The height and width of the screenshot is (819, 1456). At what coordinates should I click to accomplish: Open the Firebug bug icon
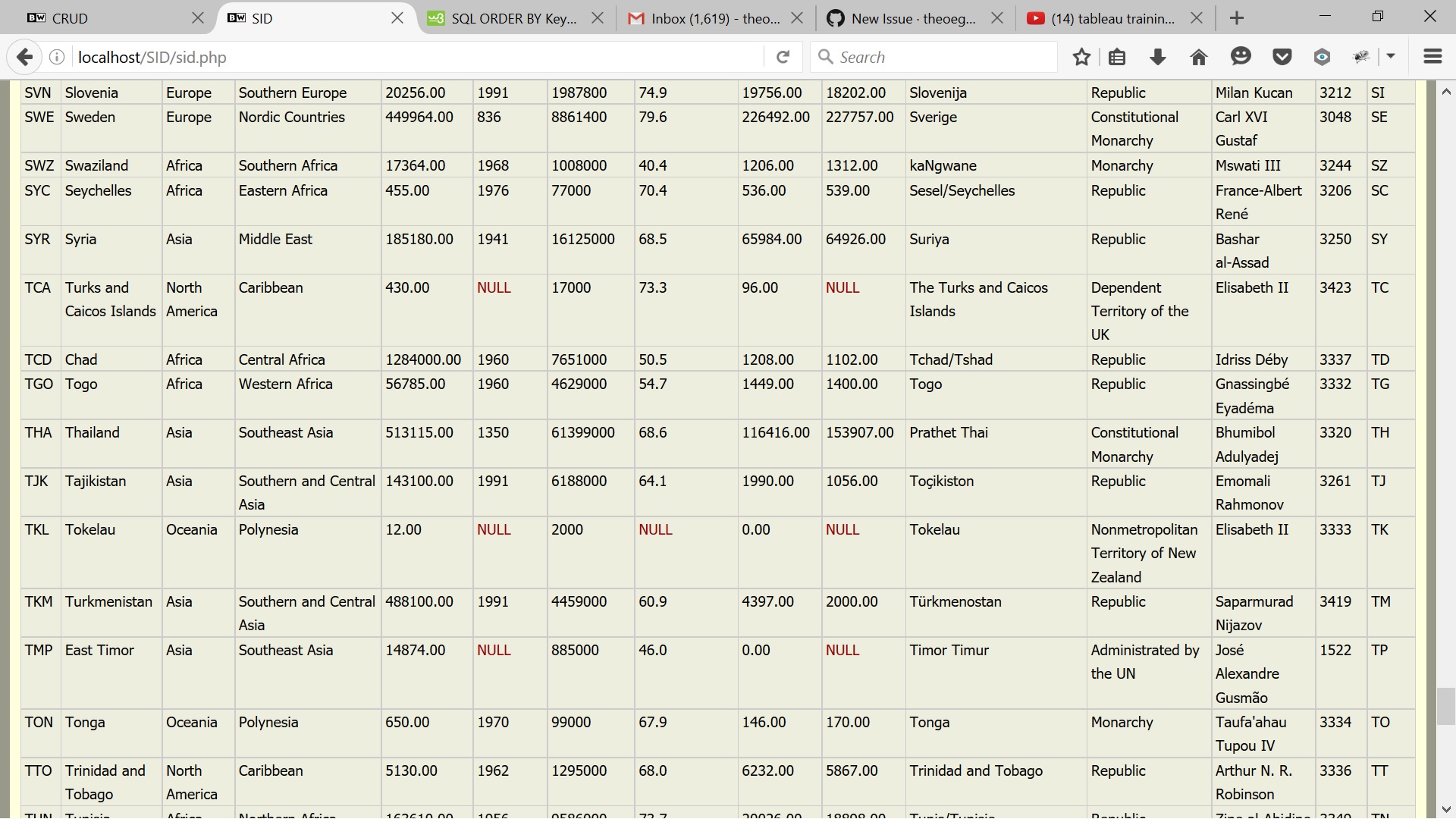[x=1362, y=57]
